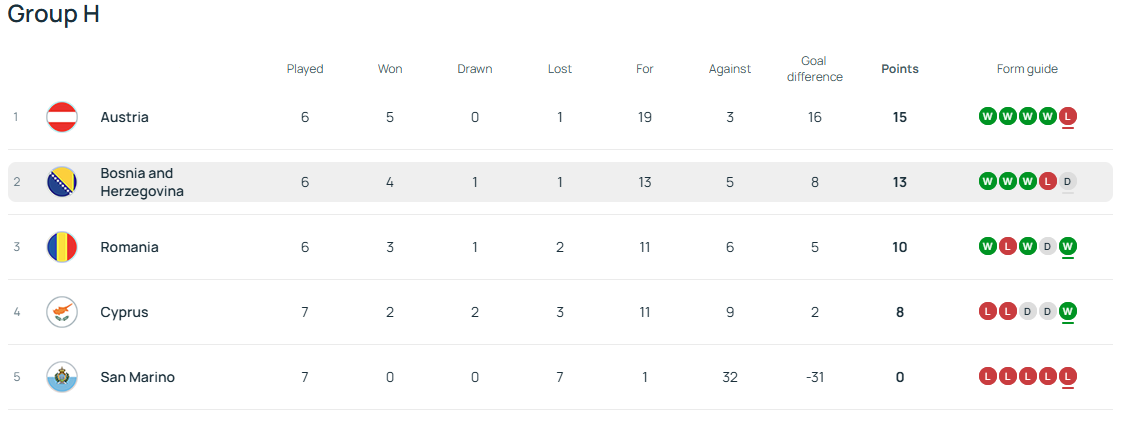Image resolution: width=1131 pixels, height=432 pixels.
Task: Select the Points column header
Action: pyautogui.click(x=899, y=69)
